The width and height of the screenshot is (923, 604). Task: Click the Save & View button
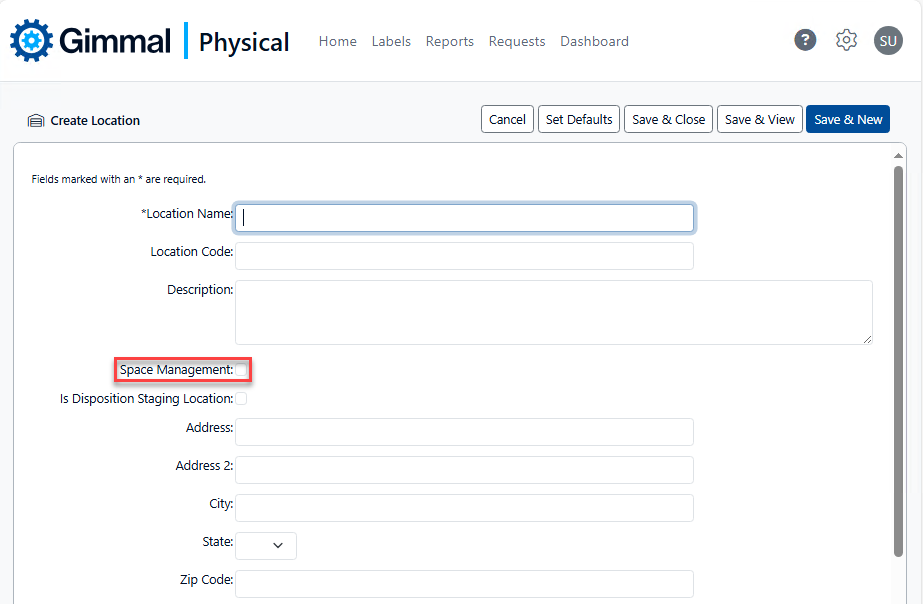coord(760,119)
